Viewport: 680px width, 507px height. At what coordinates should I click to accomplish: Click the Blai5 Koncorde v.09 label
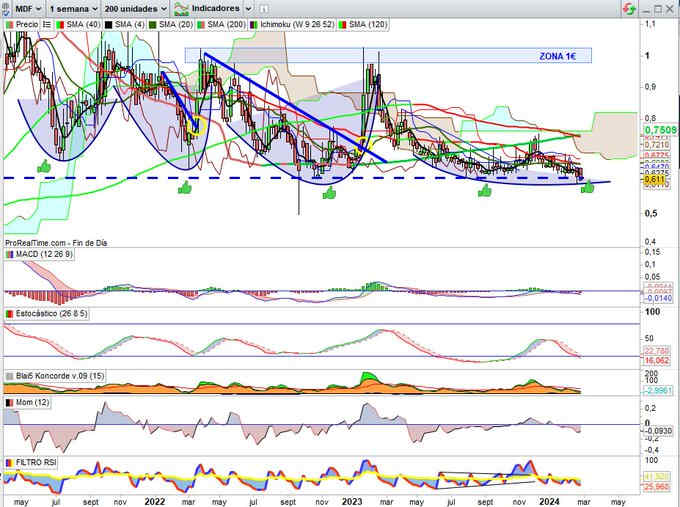pyautogui.click(x=55, y=375)
